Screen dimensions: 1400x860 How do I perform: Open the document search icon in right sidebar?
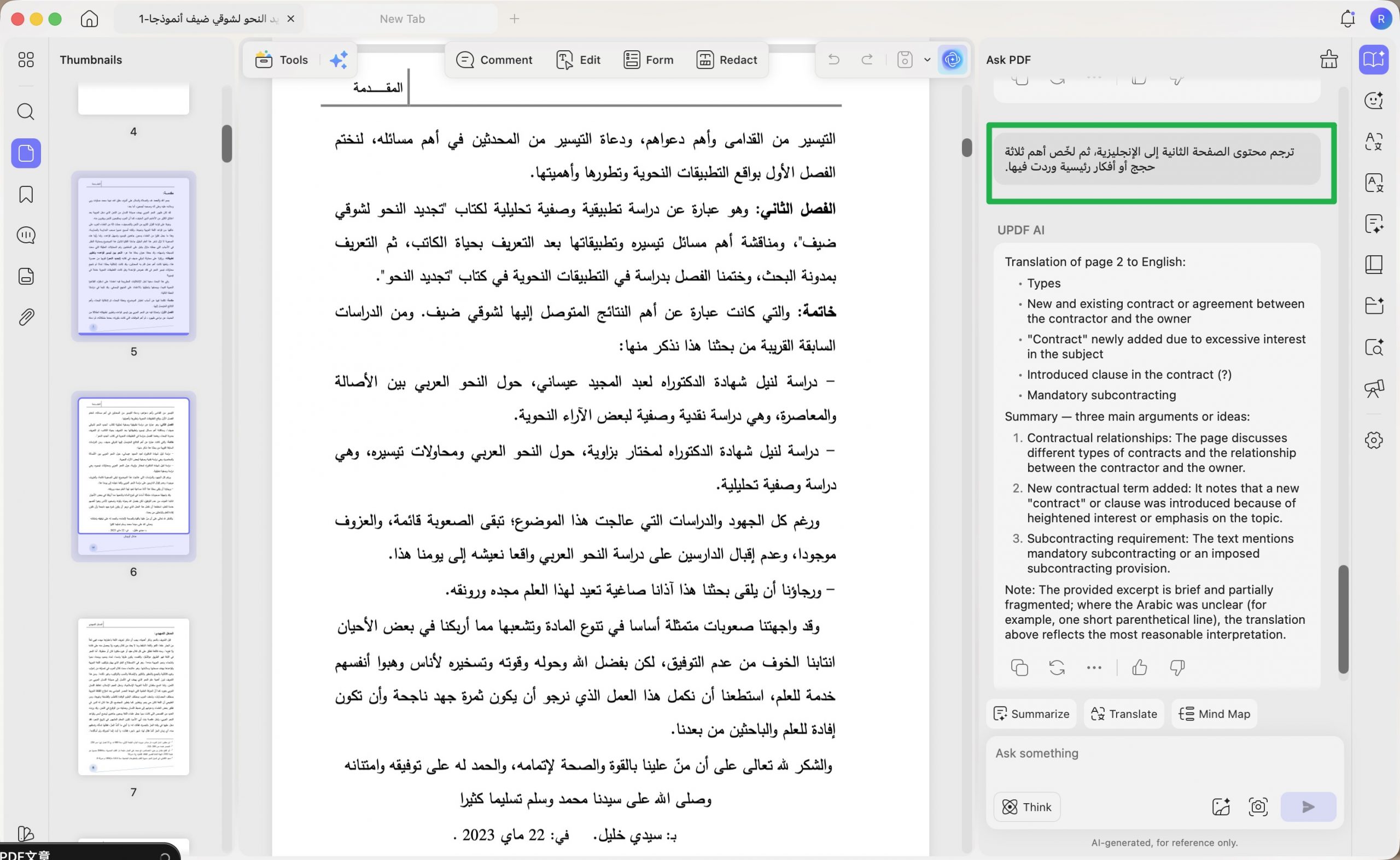[x=1374, y=347]
